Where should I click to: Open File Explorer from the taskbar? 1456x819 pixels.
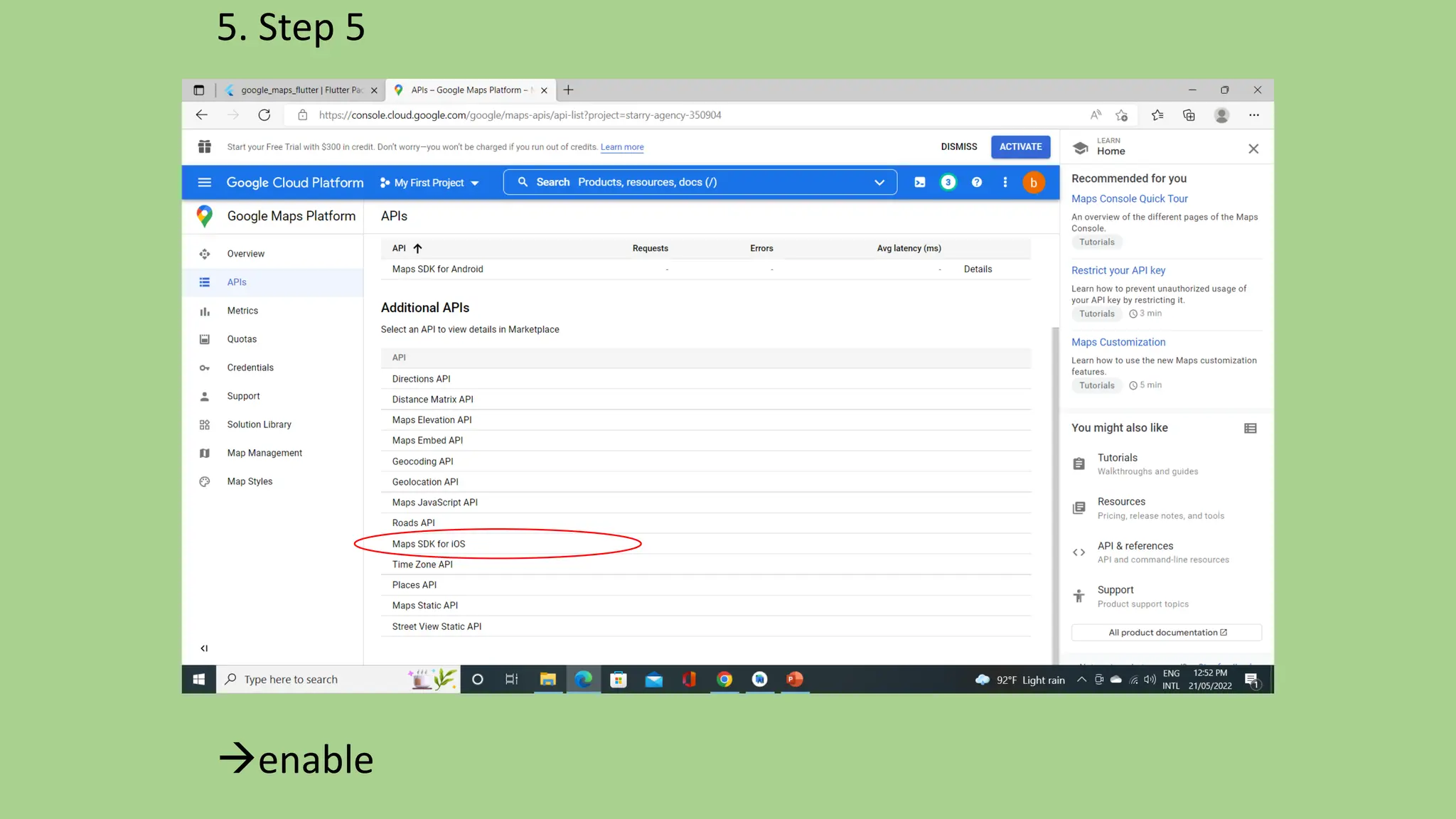[547, 680]
